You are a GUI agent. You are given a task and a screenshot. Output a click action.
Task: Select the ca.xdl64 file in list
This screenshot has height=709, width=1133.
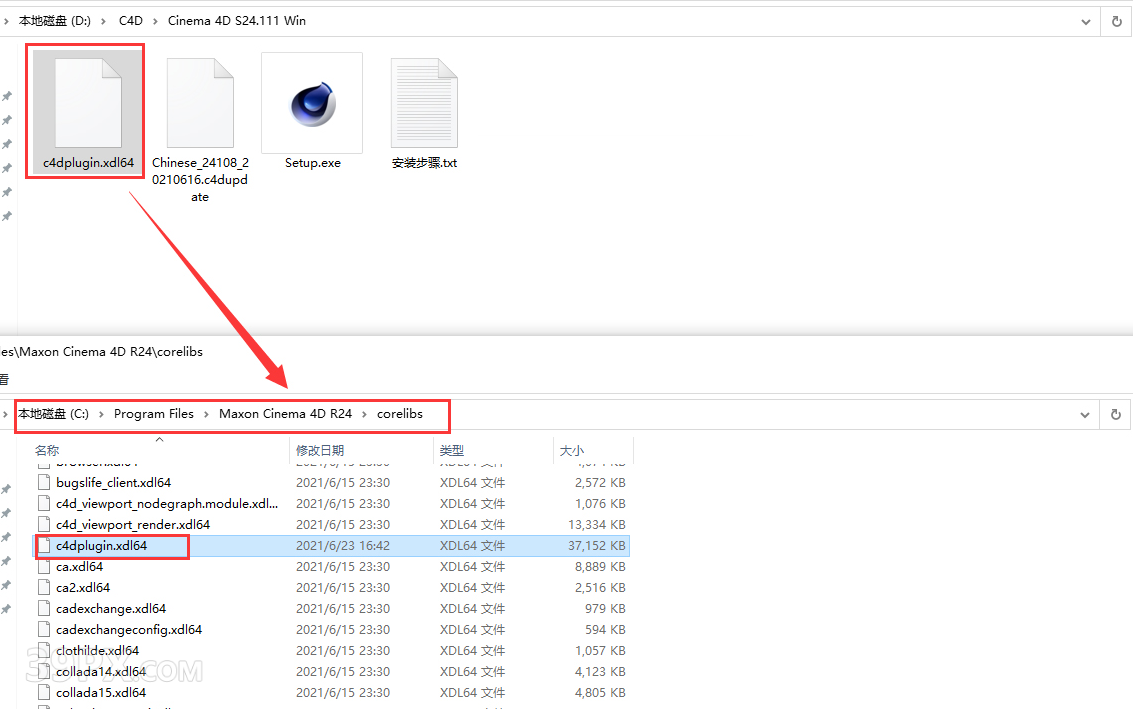[x=79, y=567]
